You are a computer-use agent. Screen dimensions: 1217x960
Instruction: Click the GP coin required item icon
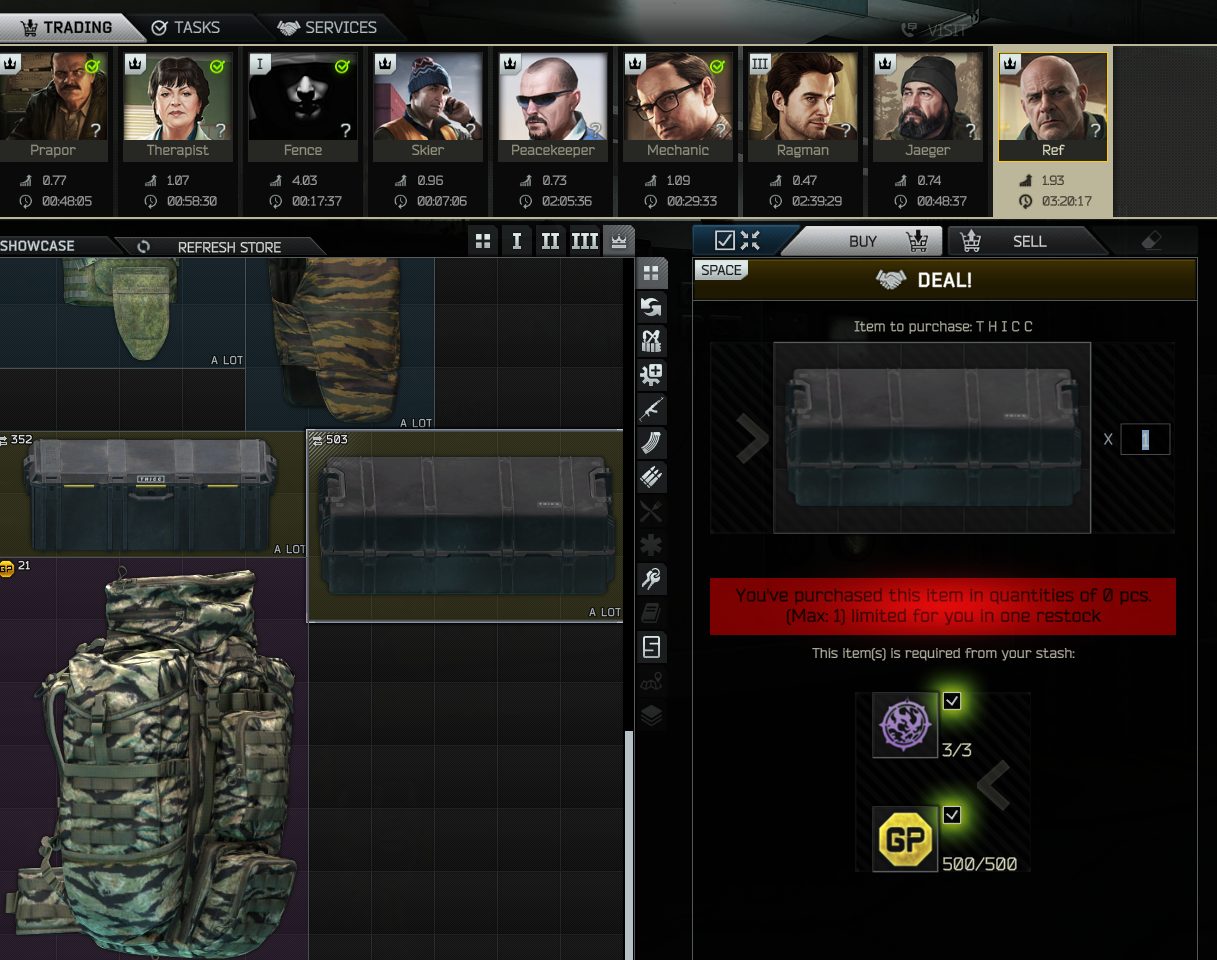pos(905,839)
